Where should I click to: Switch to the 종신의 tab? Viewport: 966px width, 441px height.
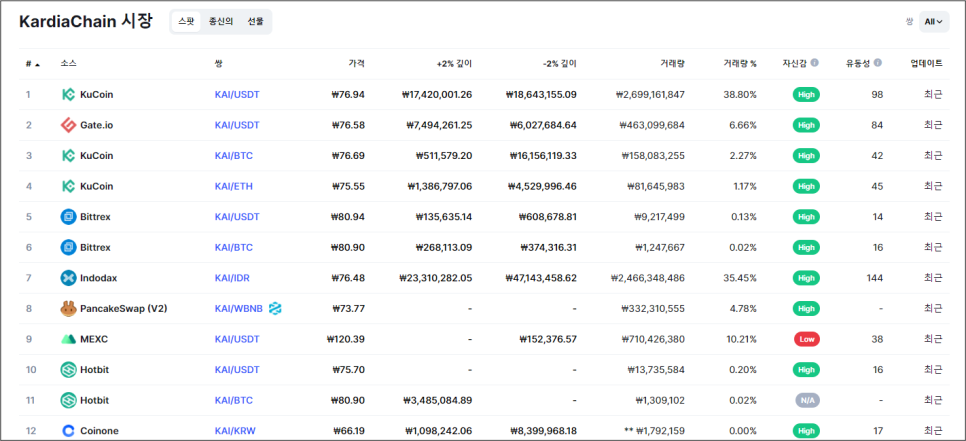220,21
